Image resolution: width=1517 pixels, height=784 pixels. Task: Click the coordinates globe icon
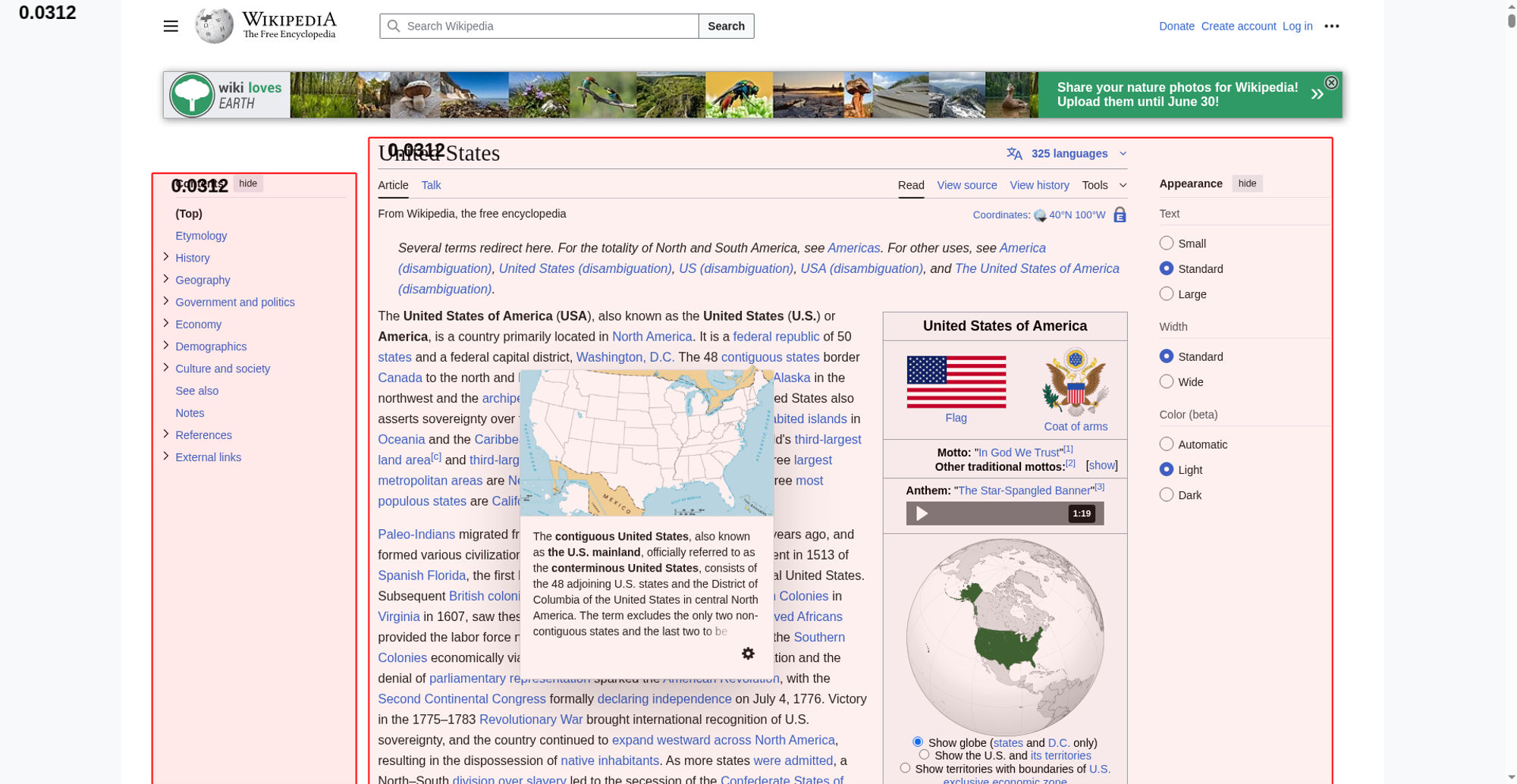[x=1040, y=215]
